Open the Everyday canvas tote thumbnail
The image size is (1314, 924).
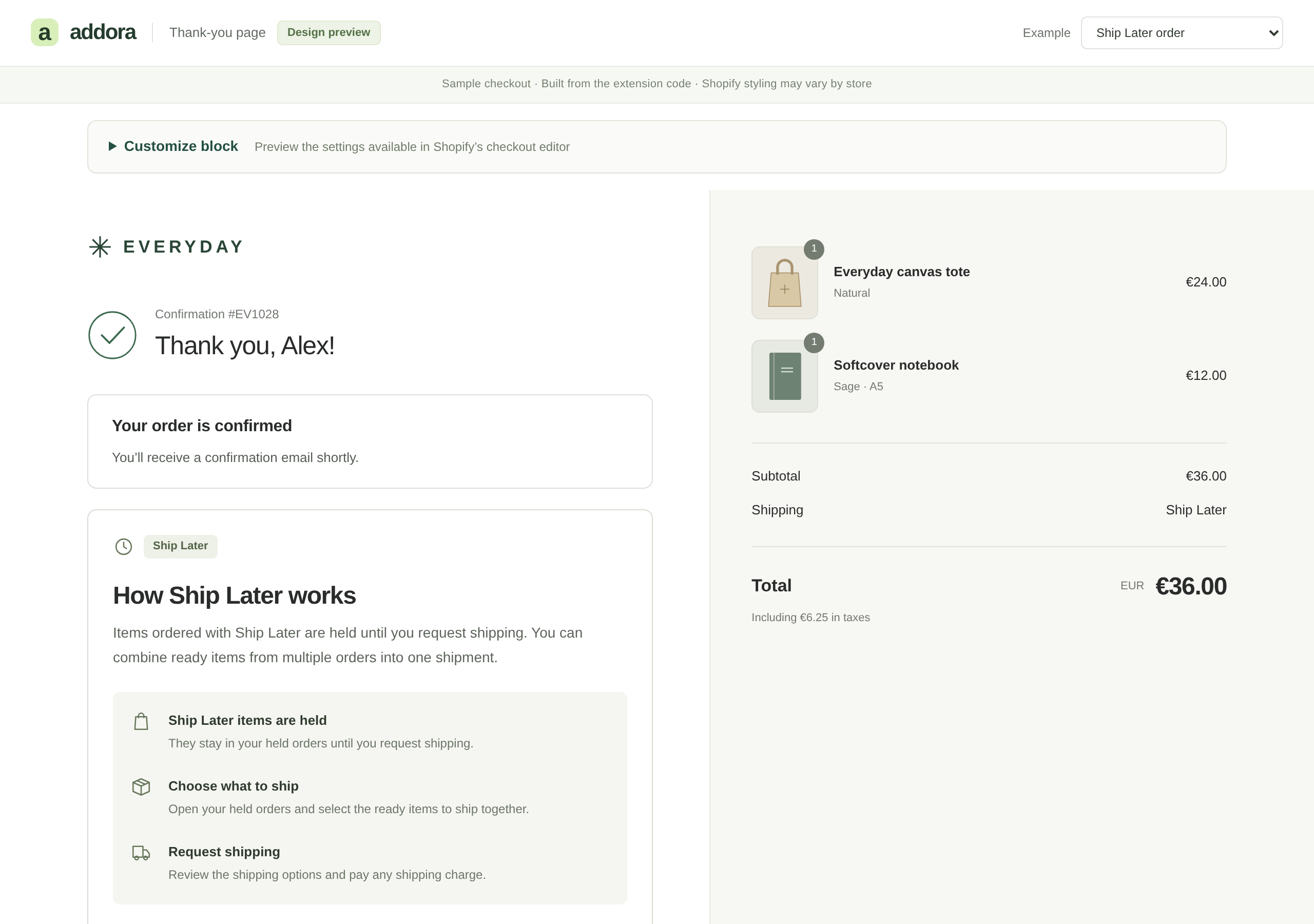pos(785,283)
